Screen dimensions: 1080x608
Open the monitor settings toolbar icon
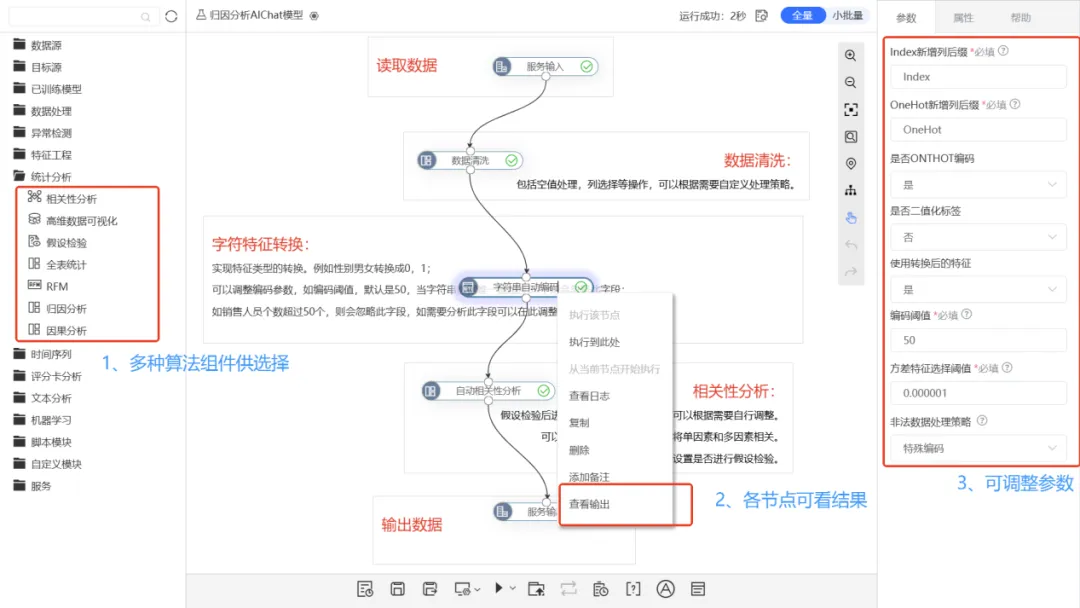[x=462, y=589]
